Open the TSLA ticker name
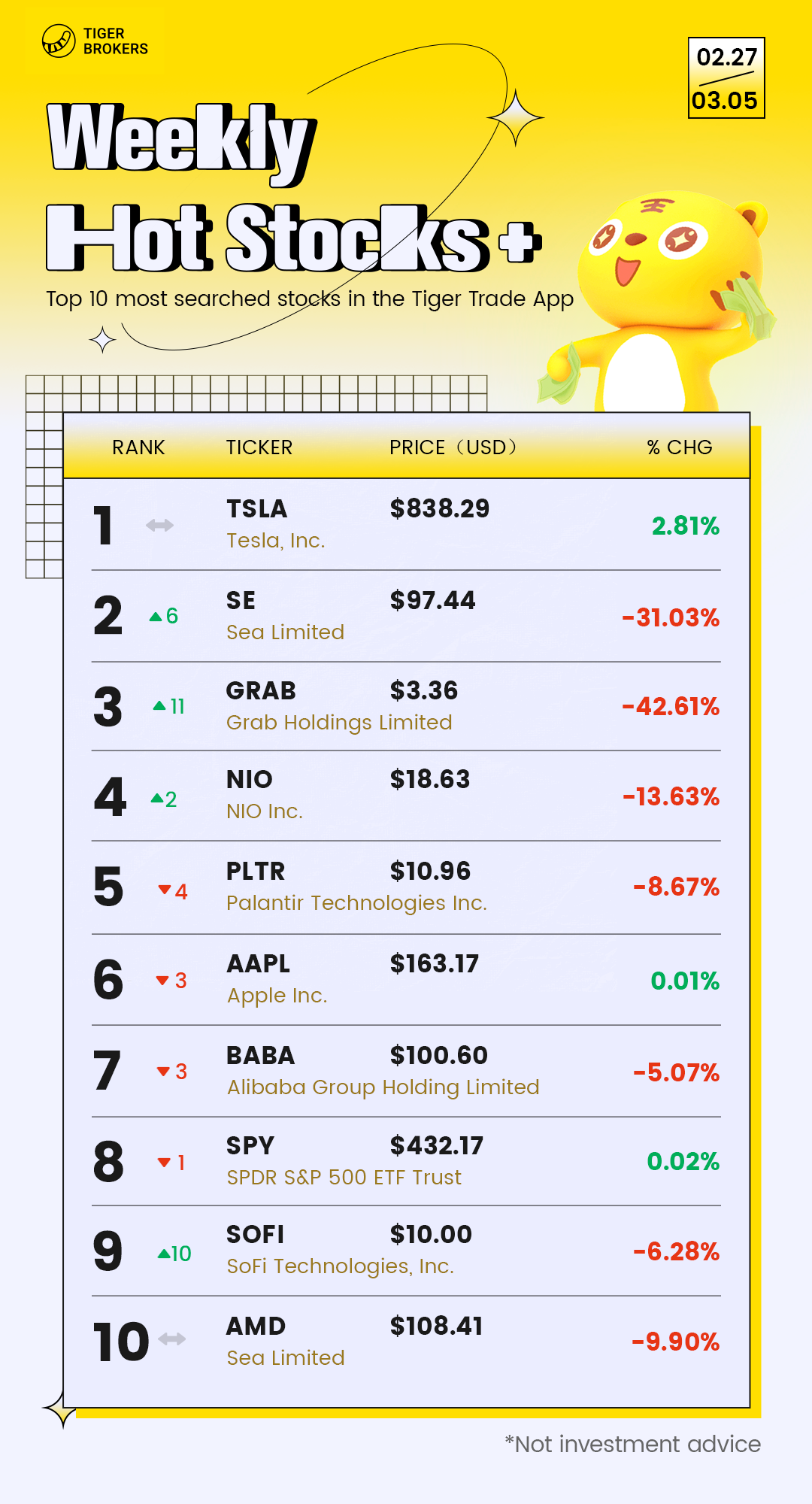 pyautogui.click(x=257, y=509)
